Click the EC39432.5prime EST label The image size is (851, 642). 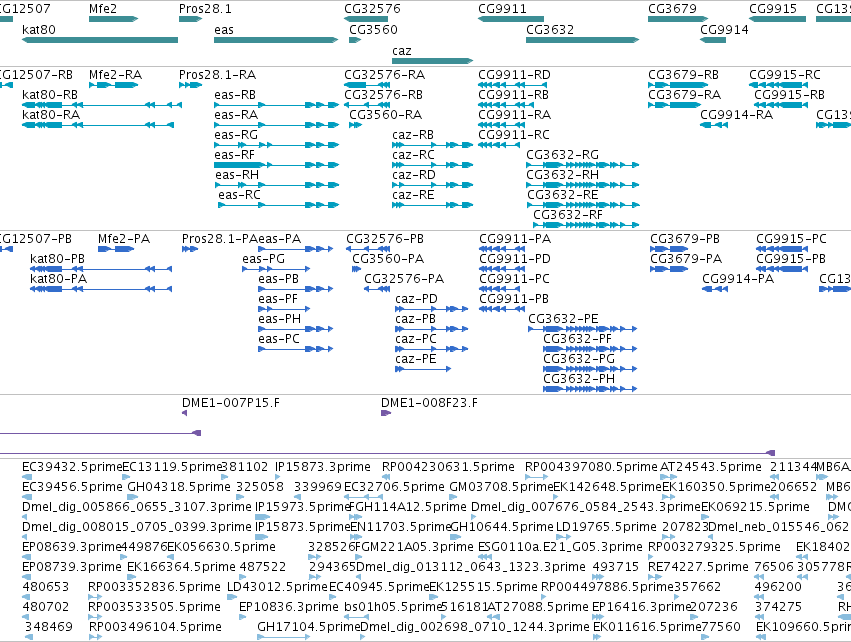click(72, 467)
